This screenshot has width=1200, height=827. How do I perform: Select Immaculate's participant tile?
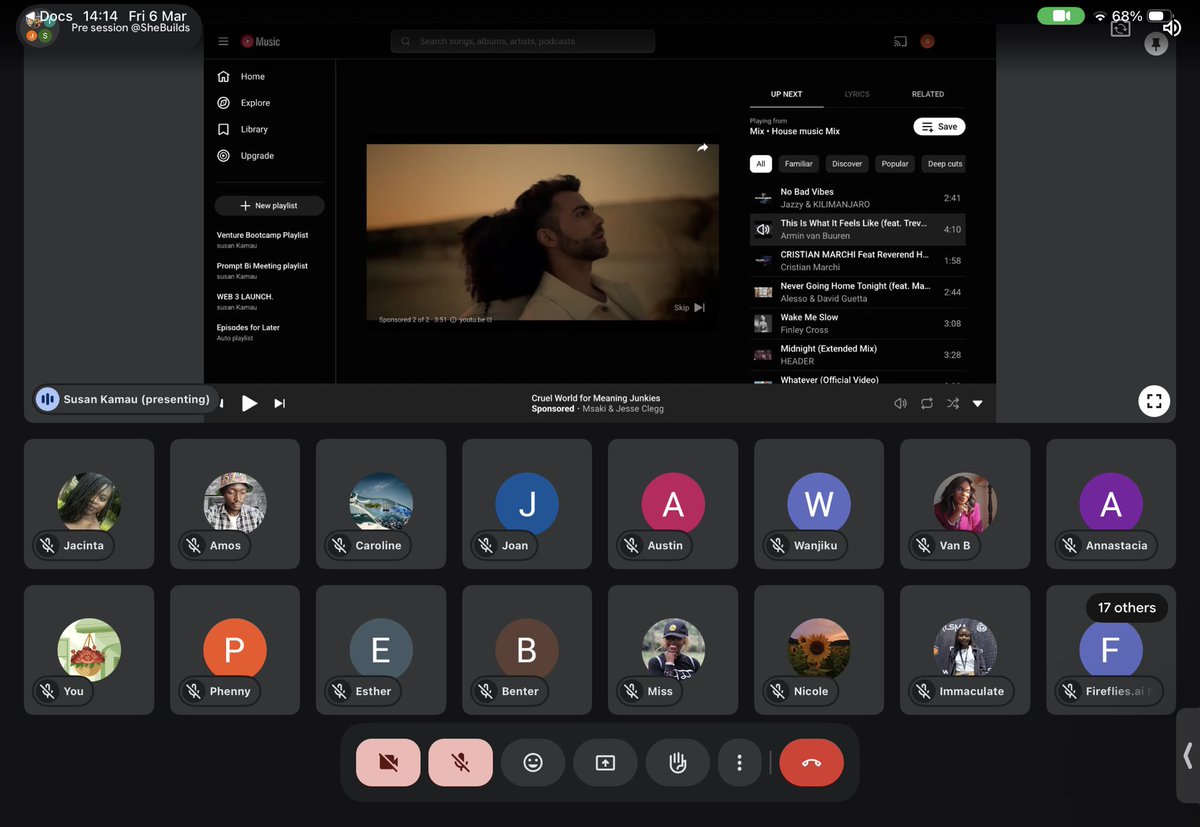tap(965, 650)
